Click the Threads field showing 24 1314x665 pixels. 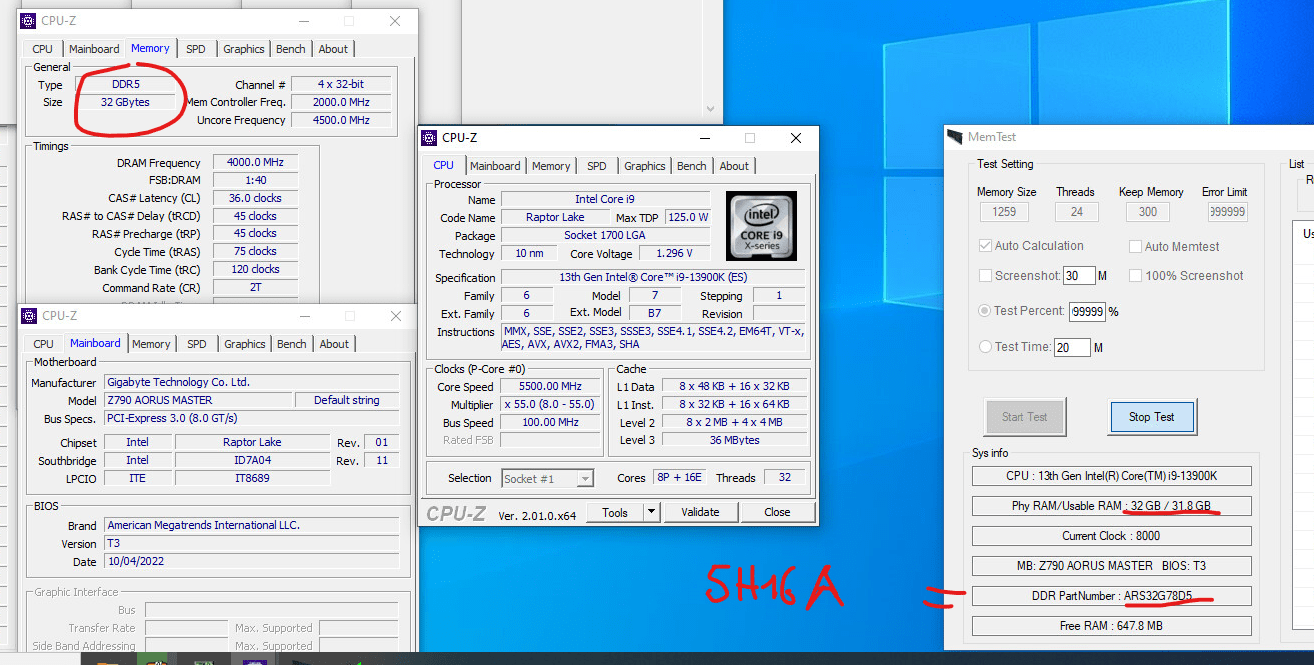click(x=1076, y=211)
